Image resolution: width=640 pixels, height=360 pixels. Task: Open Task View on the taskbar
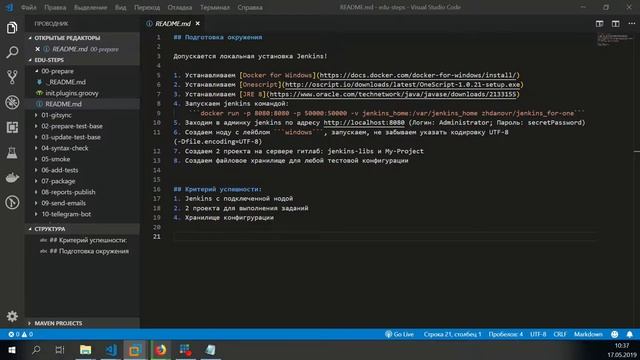(x=60, y=350)
